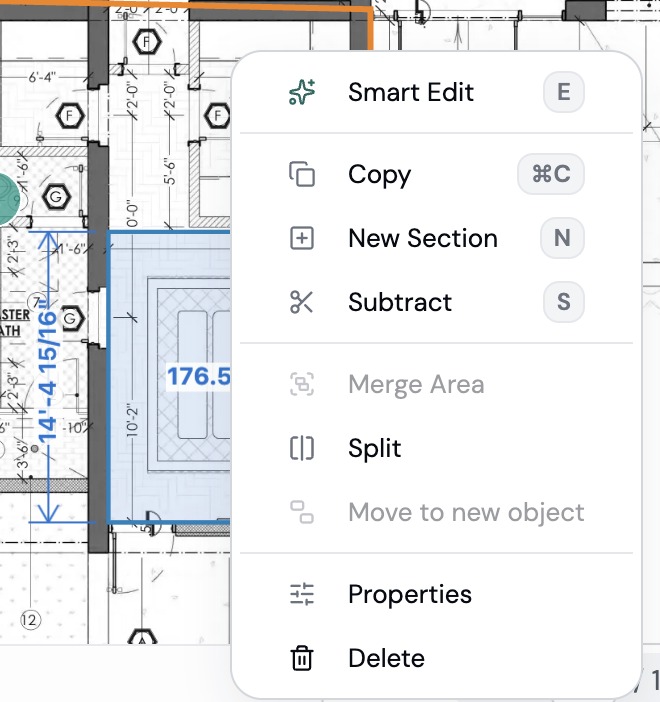
Task: Click the 176.5 area label
Action: (x=199, y=376)
